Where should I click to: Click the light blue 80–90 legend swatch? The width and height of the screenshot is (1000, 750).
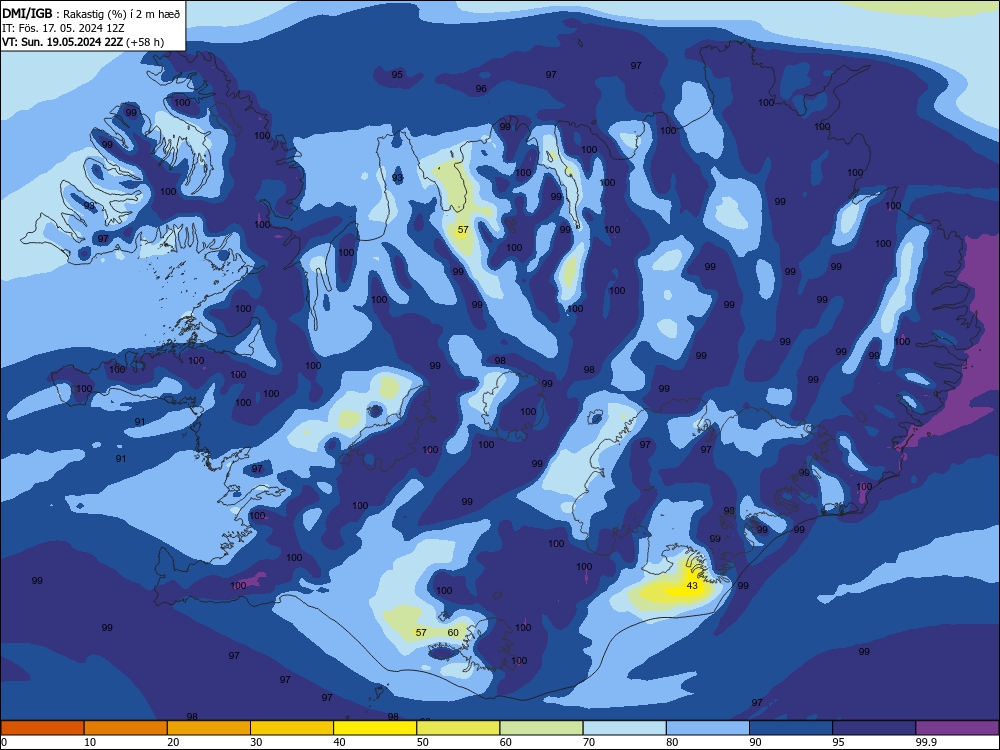pos(708,728)
